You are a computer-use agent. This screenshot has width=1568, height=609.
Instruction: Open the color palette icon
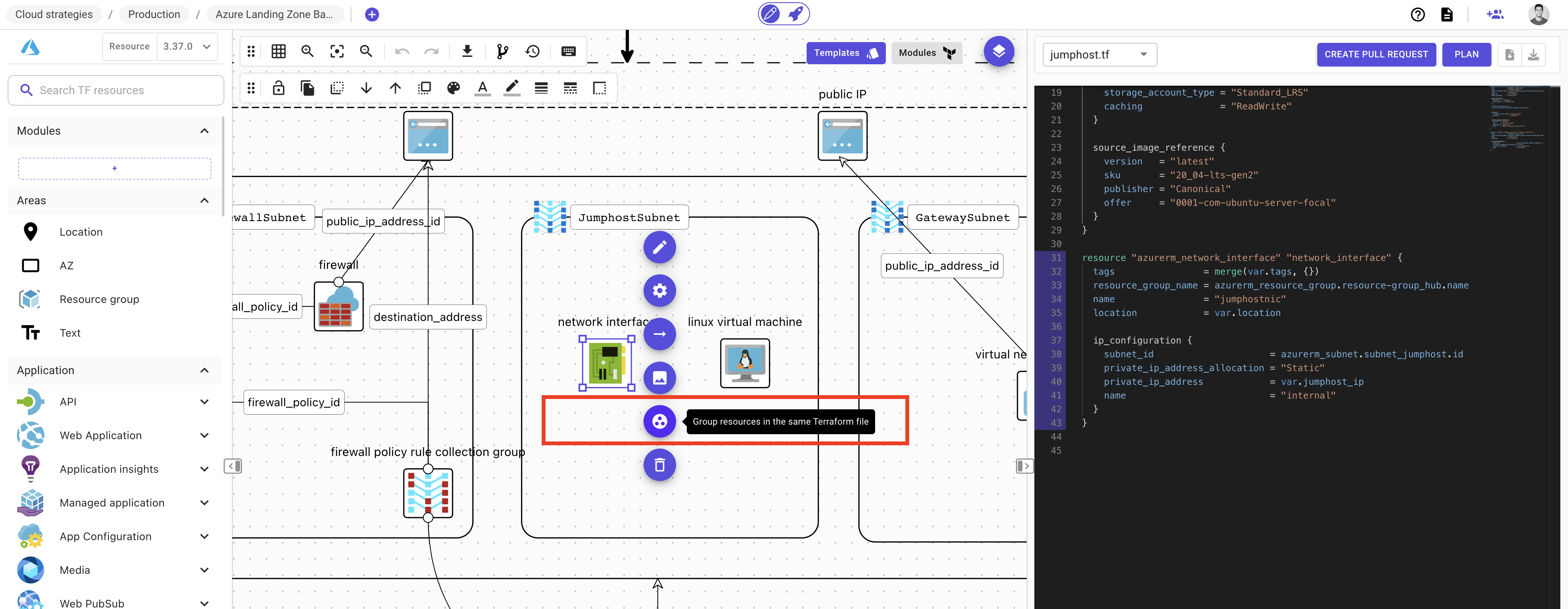(454, 88)
